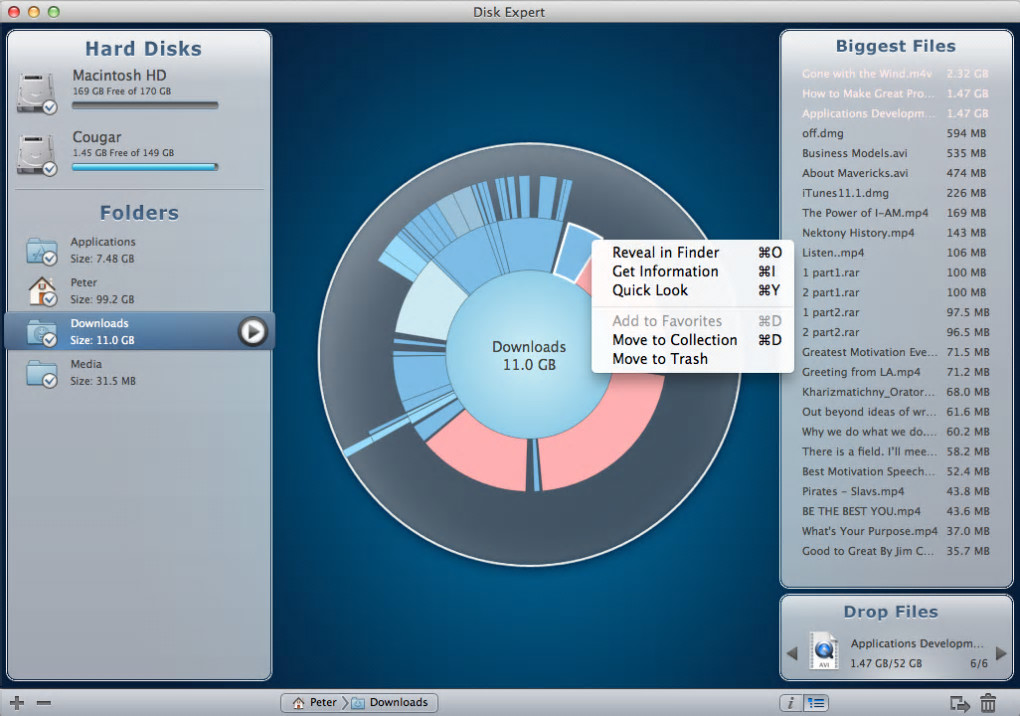Click Cougar disk usage bar

tap(145, 167)
